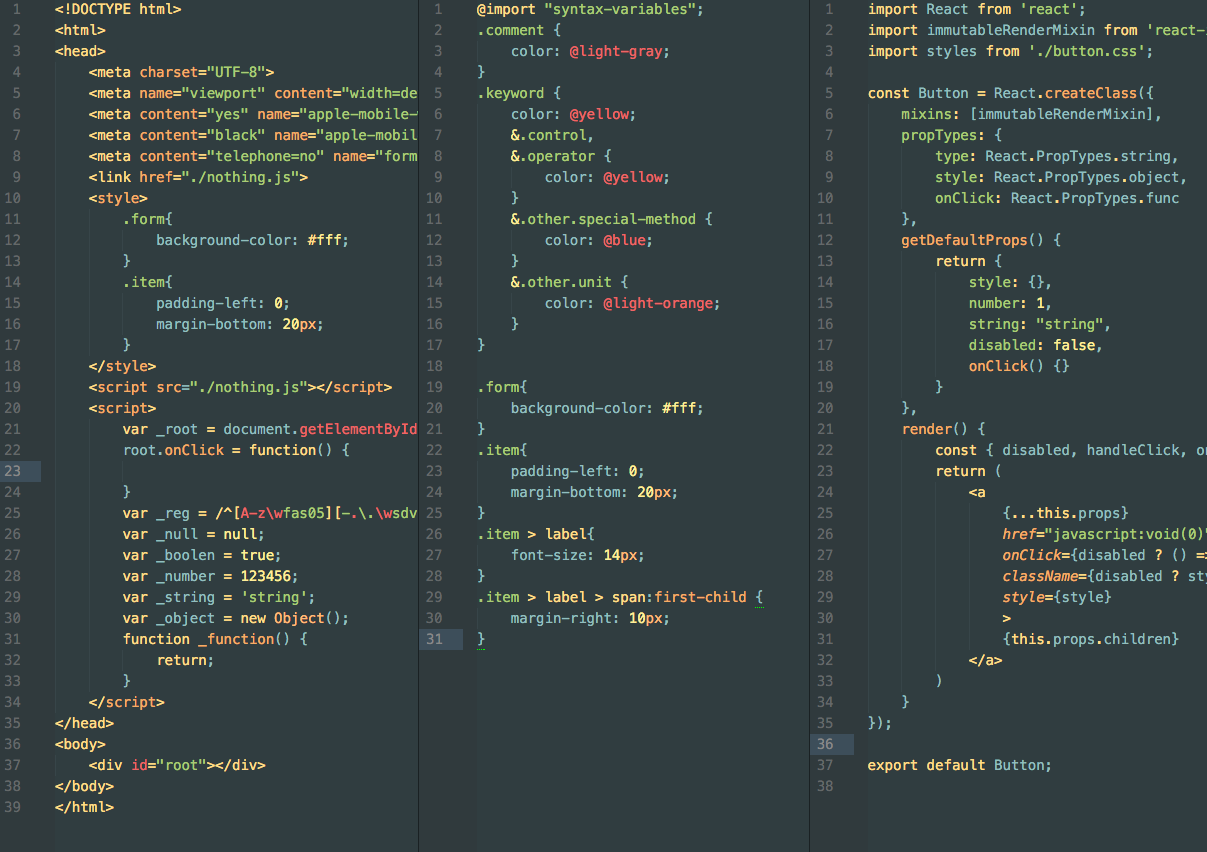Click the closing </html> tag
Image resolution: width=1207 pixels, height=852 pixels.
click(x=84, y=807)
